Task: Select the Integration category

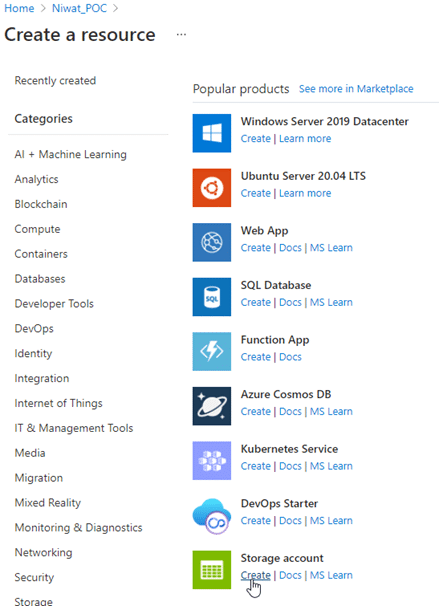Action: coord(42,378)
